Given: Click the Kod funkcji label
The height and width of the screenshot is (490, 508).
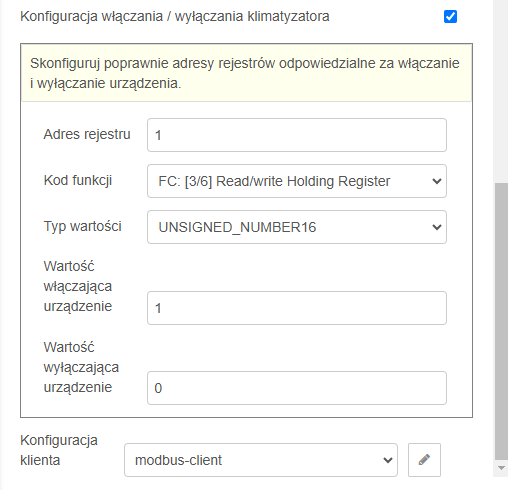Looking at the screenshot, I should [x=78, y=180].
